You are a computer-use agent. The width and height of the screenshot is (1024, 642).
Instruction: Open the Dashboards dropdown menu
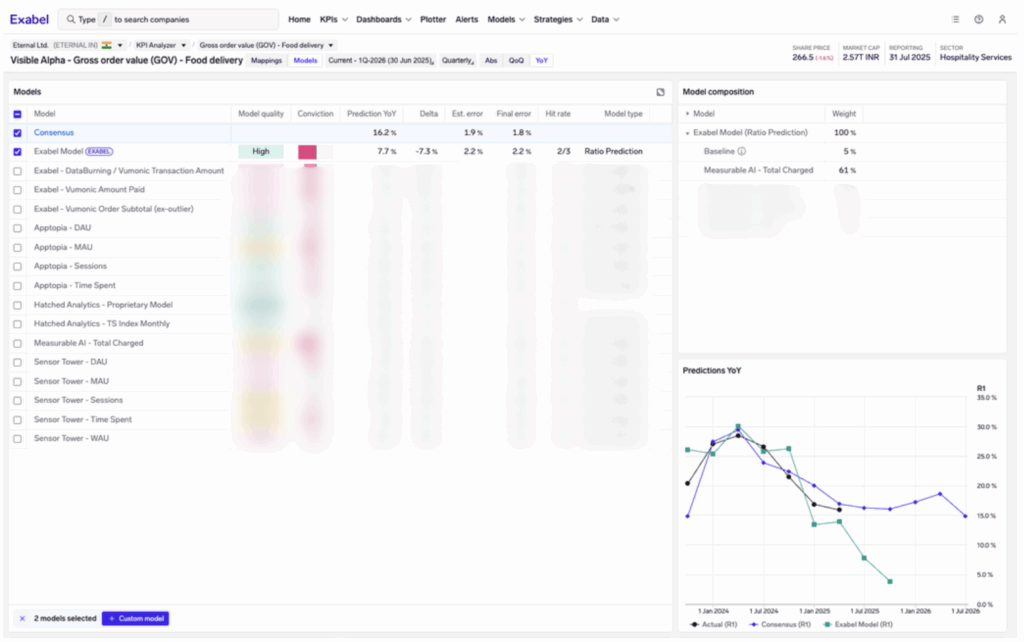click(383, 20)
